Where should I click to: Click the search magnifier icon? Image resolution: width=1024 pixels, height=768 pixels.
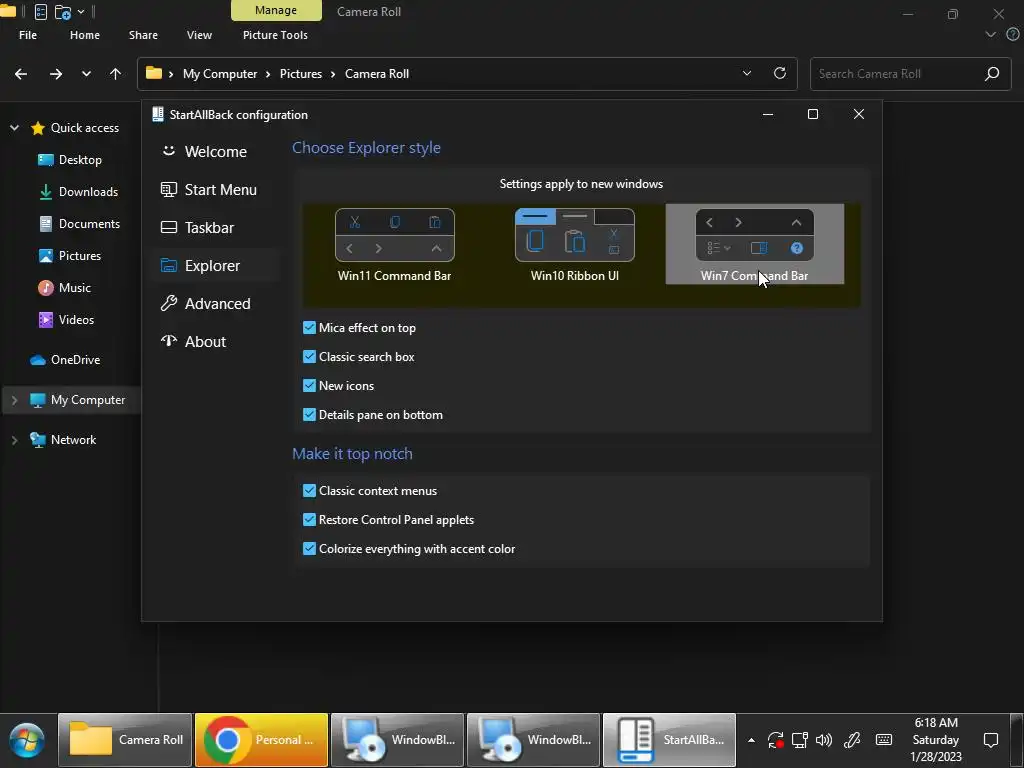point(992,74)
